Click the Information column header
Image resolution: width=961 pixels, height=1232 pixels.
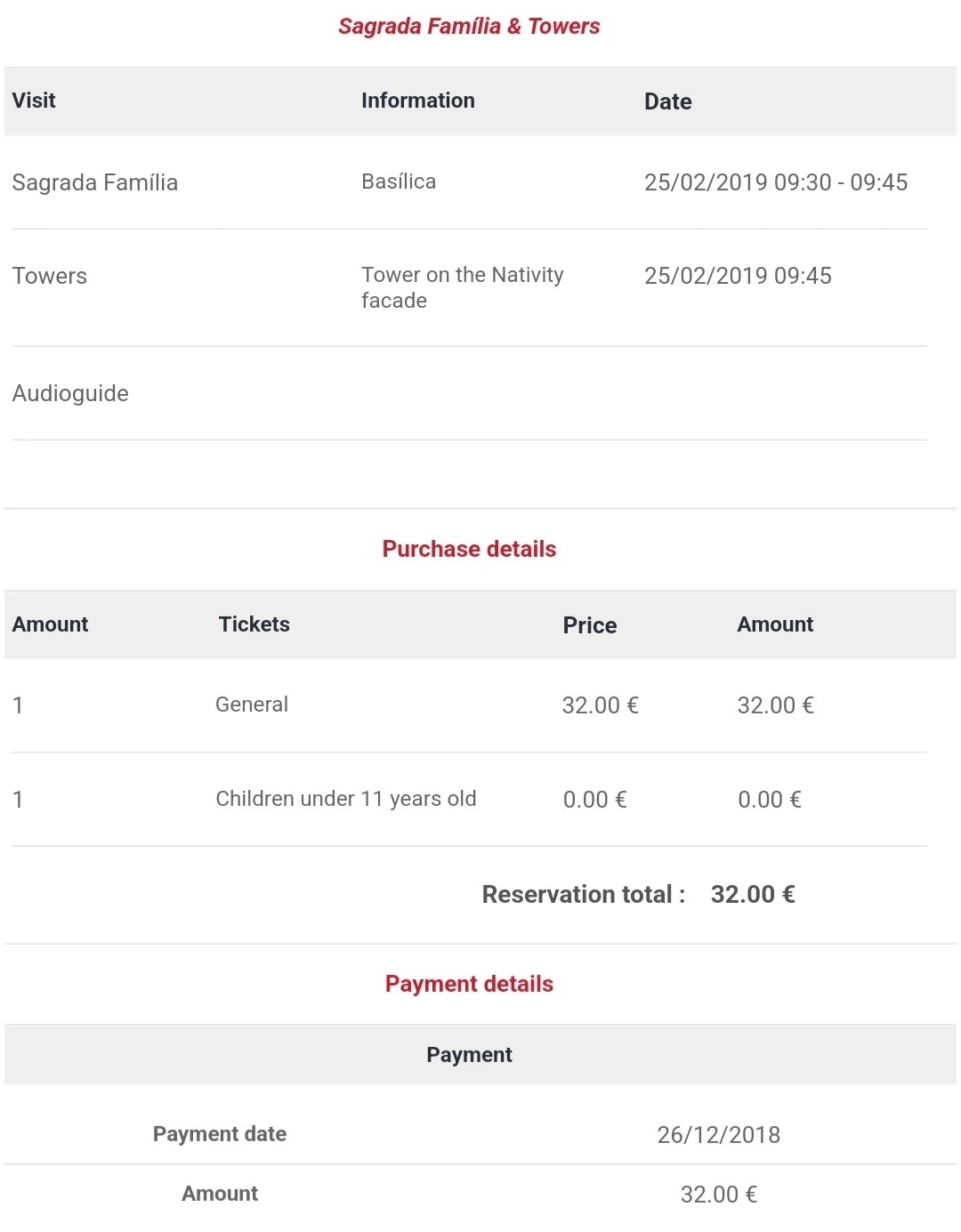pyautogui.click(x=417, y=101)
